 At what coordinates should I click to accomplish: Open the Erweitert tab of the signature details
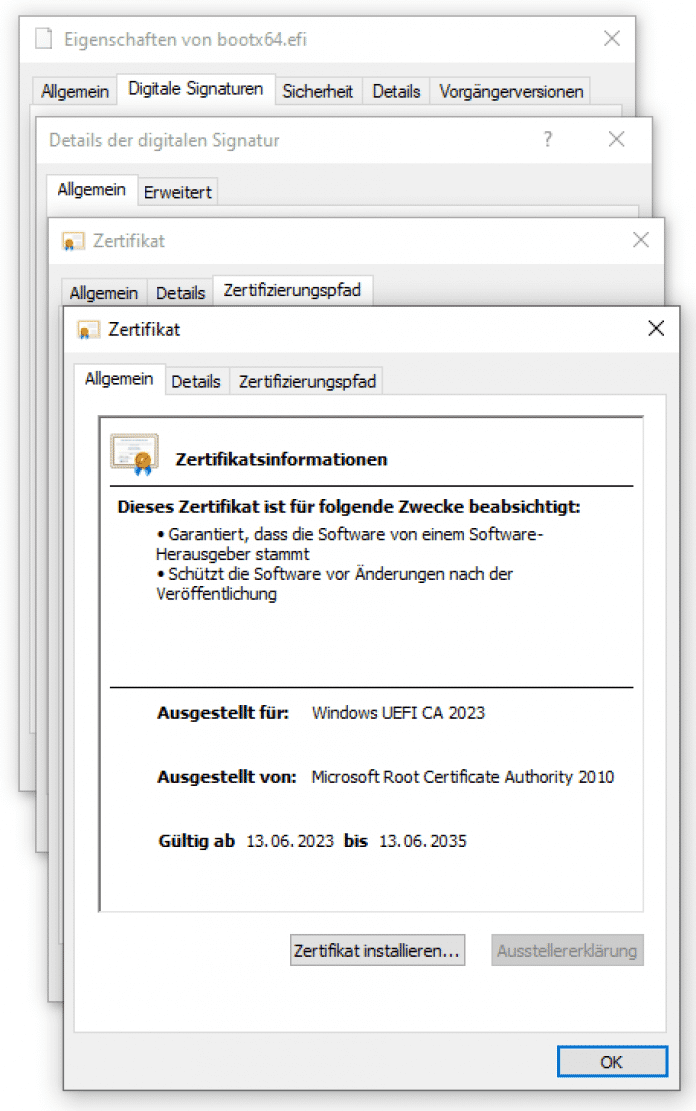177,192
